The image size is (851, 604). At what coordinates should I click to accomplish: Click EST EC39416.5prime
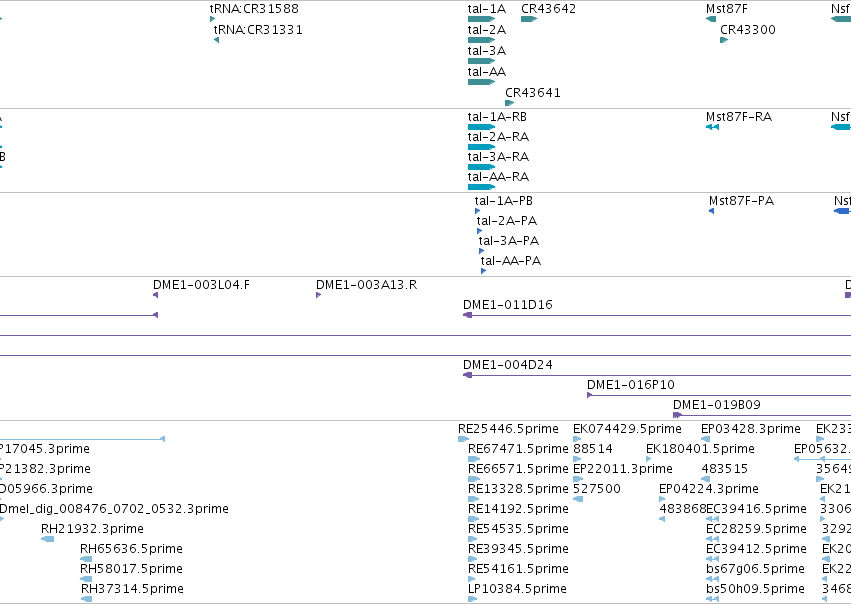click(713, 519)
